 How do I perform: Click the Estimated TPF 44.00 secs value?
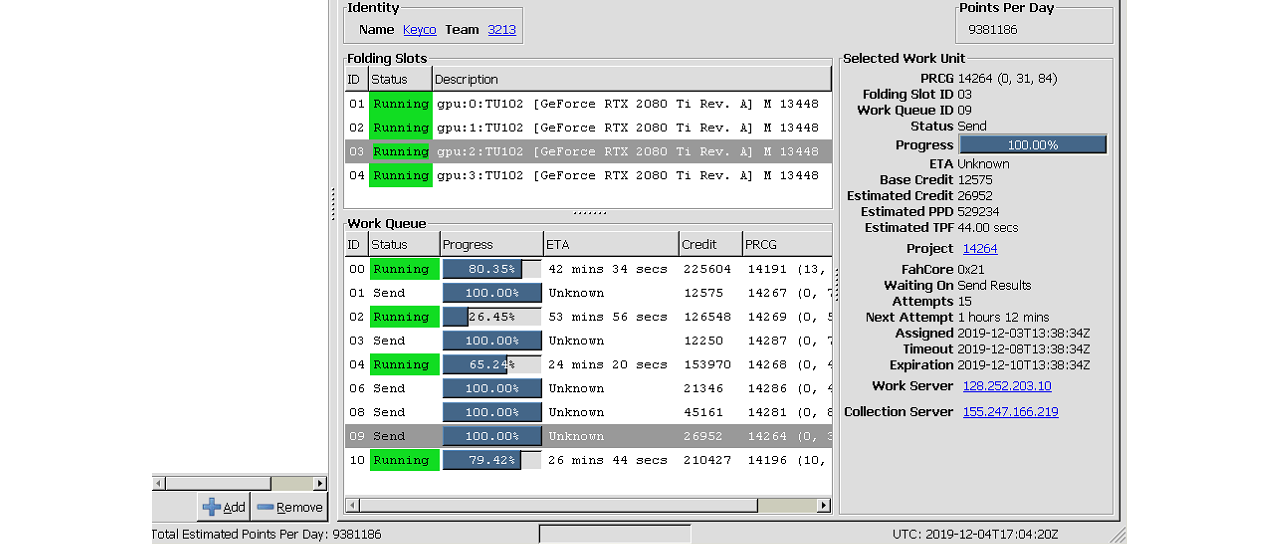(988, 228)
